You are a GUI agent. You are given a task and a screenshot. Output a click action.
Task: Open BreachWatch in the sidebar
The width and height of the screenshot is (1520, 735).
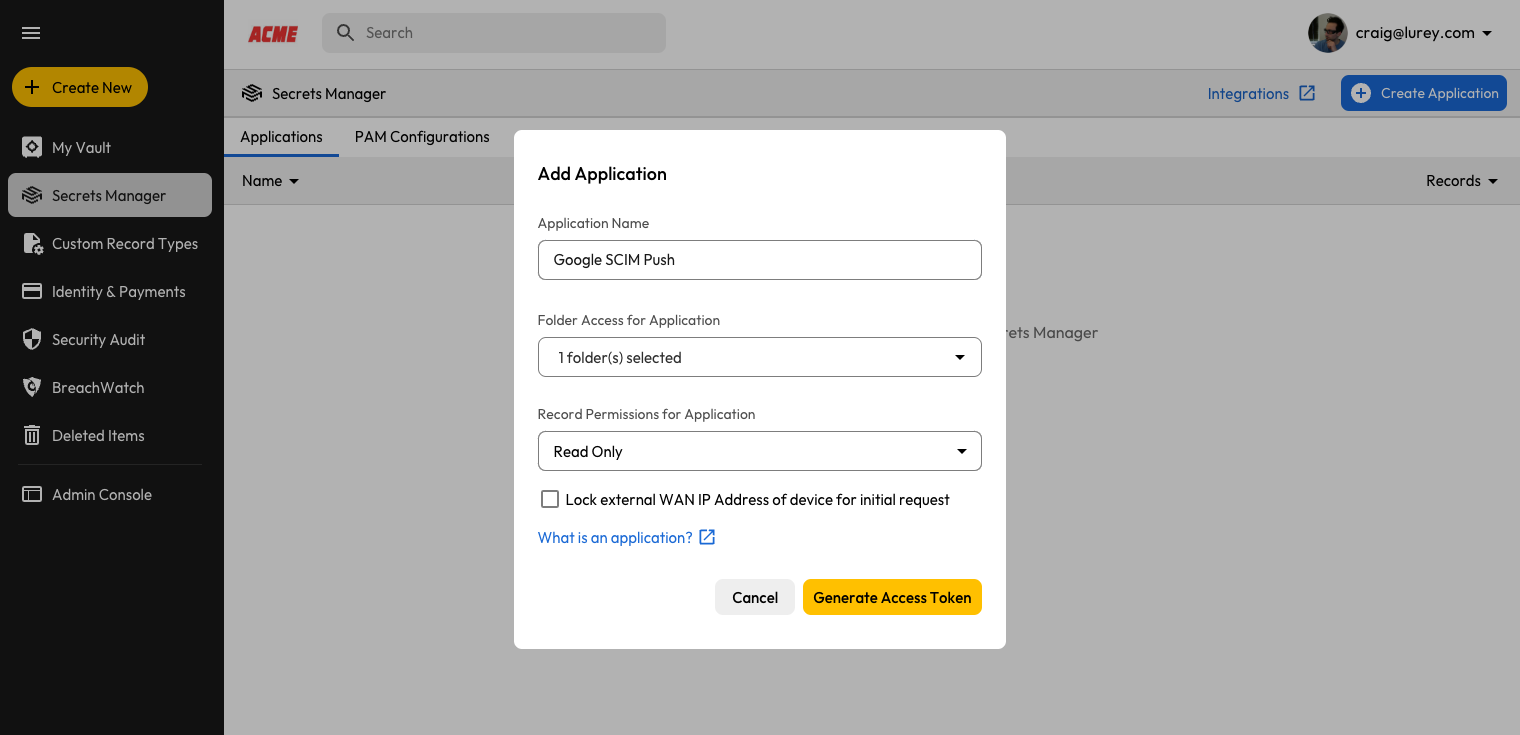[97, 388]
